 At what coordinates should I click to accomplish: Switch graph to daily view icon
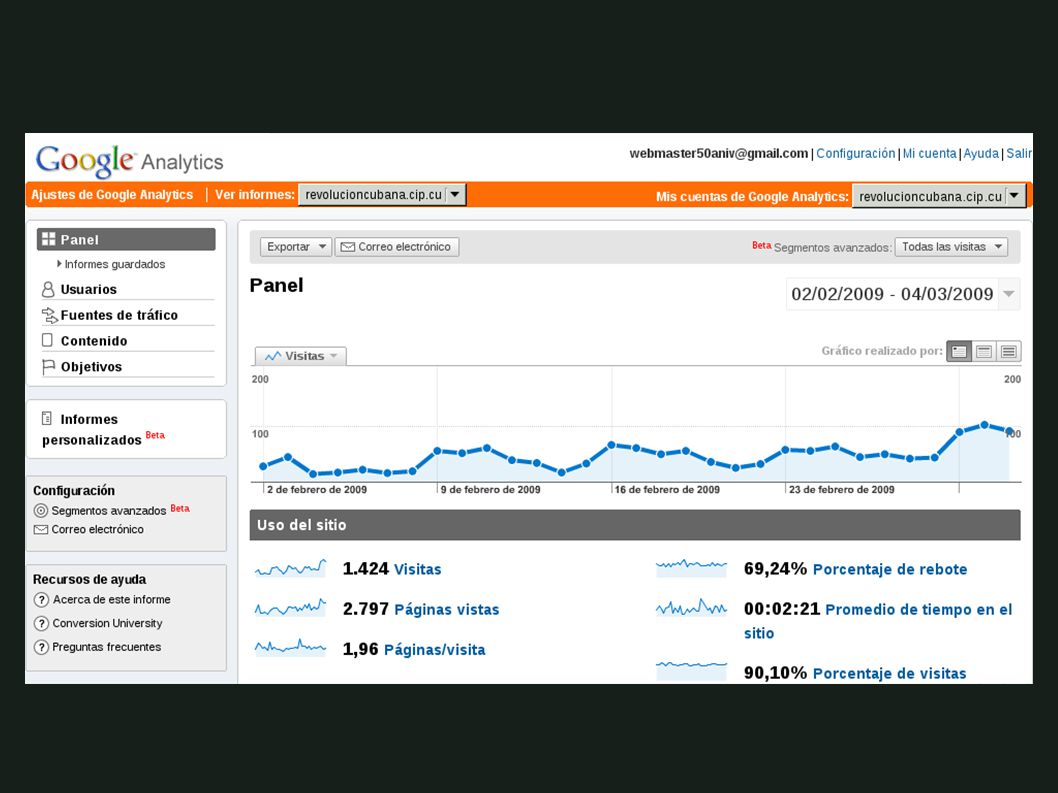(x=959, y=351)
